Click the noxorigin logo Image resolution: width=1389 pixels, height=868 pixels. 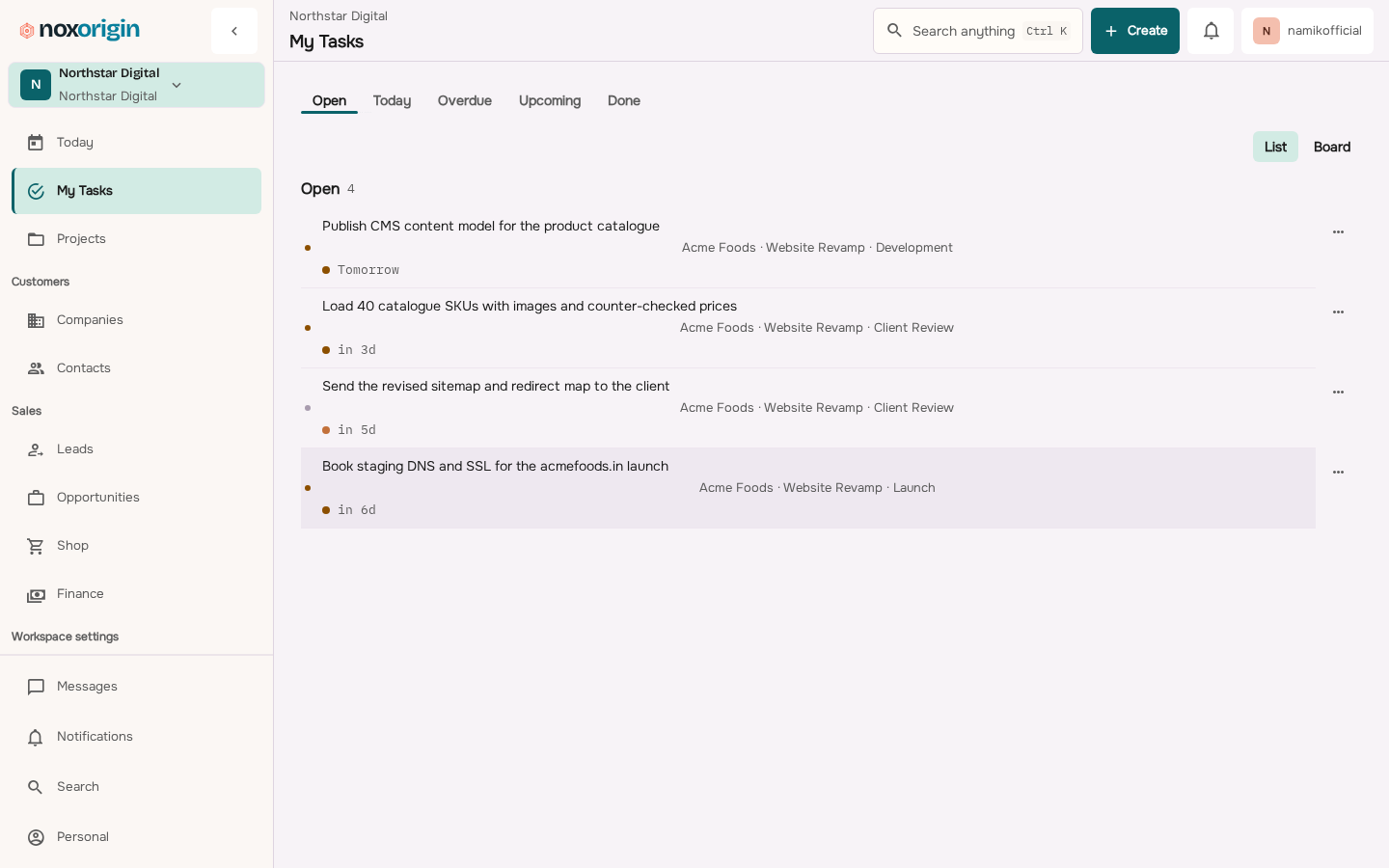[x=79, y=30]
